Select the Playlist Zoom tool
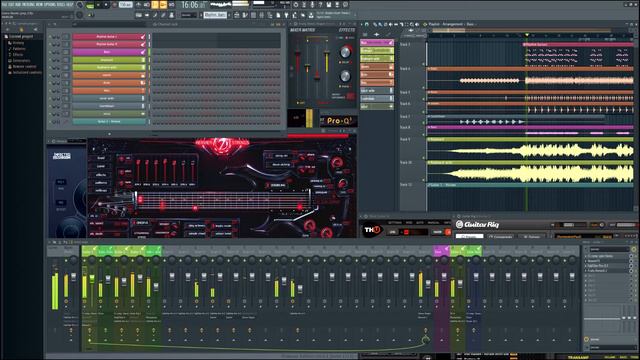 (412, 24)
